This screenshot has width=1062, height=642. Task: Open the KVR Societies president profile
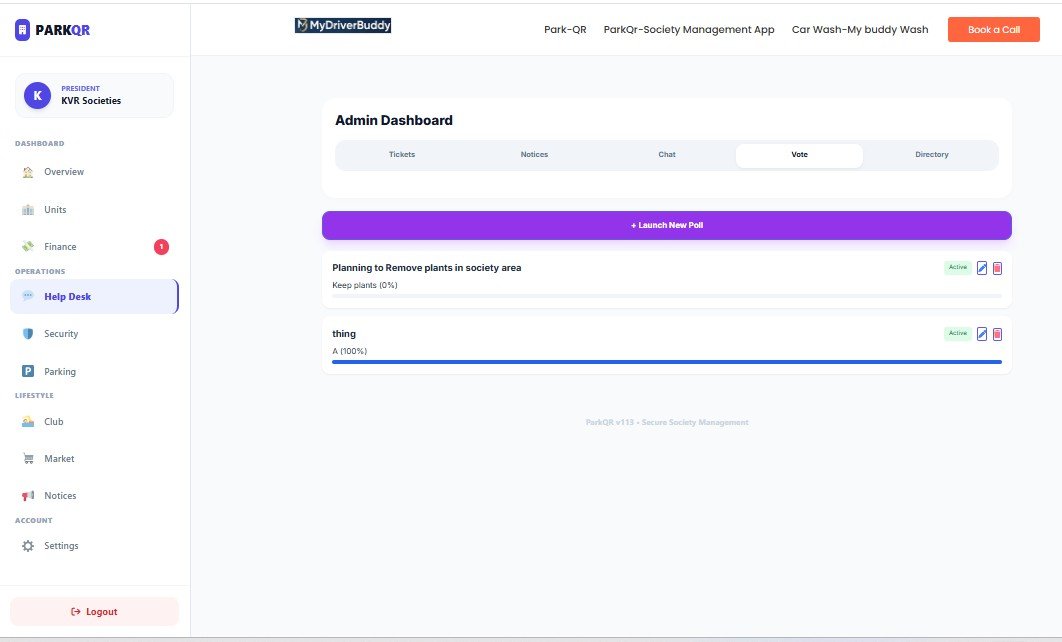click(x=93, y=94)
